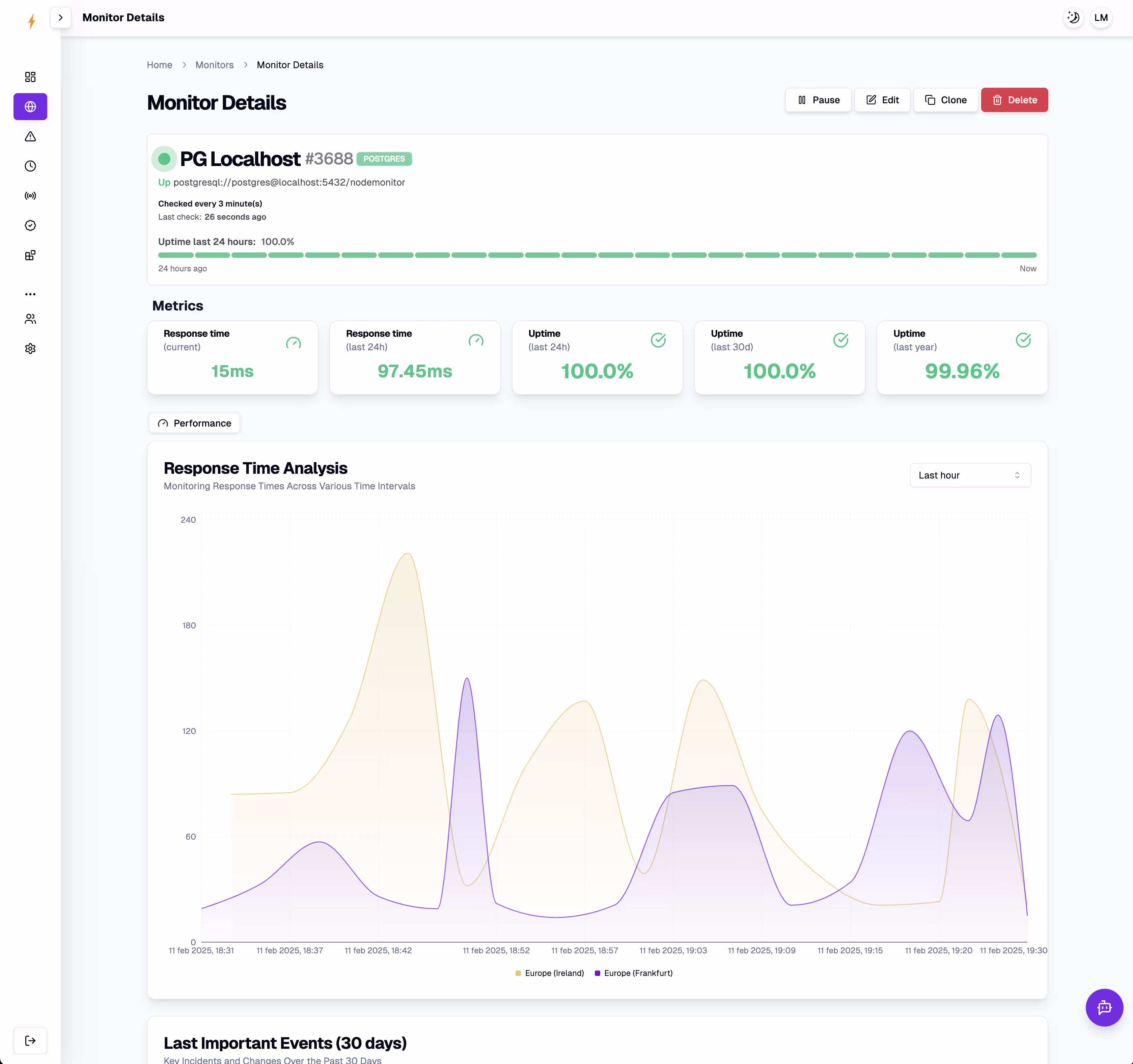Image resolution: width=1133 pixels, height=1064 pixels.
Task: Expand the sidebar with the chevron arrow
Action: click(x=60, y=17)
